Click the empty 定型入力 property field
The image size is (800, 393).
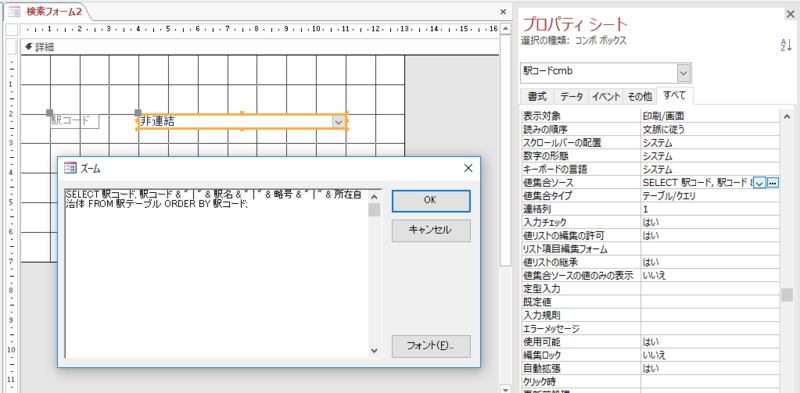point(711,289)
